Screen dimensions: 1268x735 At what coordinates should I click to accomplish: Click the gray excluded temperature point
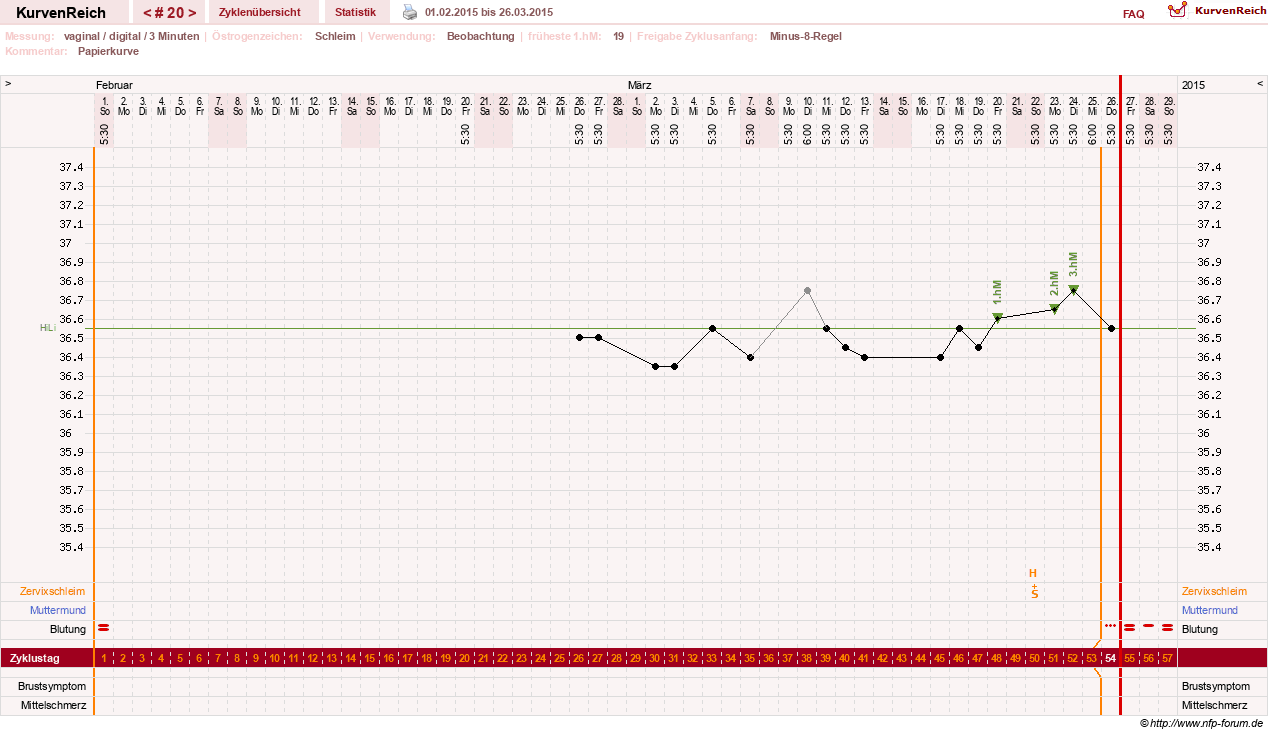coord(807,290)
